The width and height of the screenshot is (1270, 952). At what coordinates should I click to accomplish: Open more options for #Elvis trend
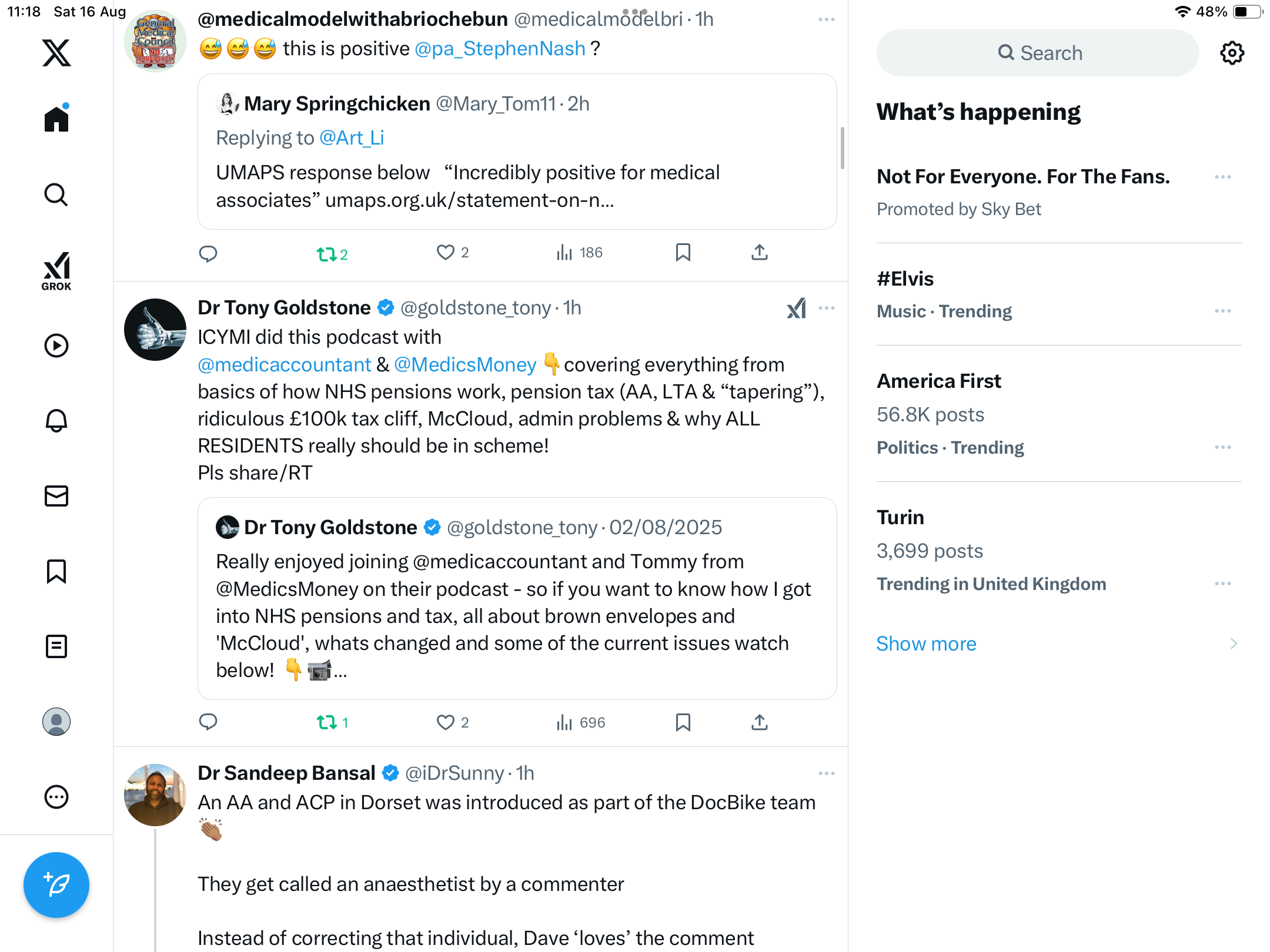click(1222, 311)
